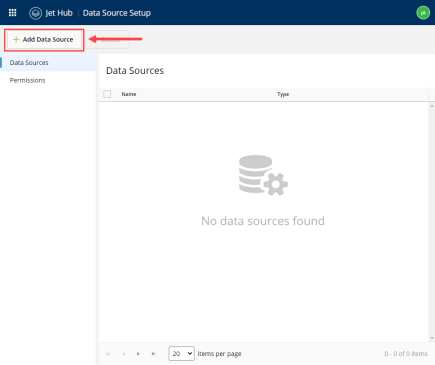The image size is (435, 365).
Task: Click the Jet Hub title text
Action: click(x=59, y=13)
